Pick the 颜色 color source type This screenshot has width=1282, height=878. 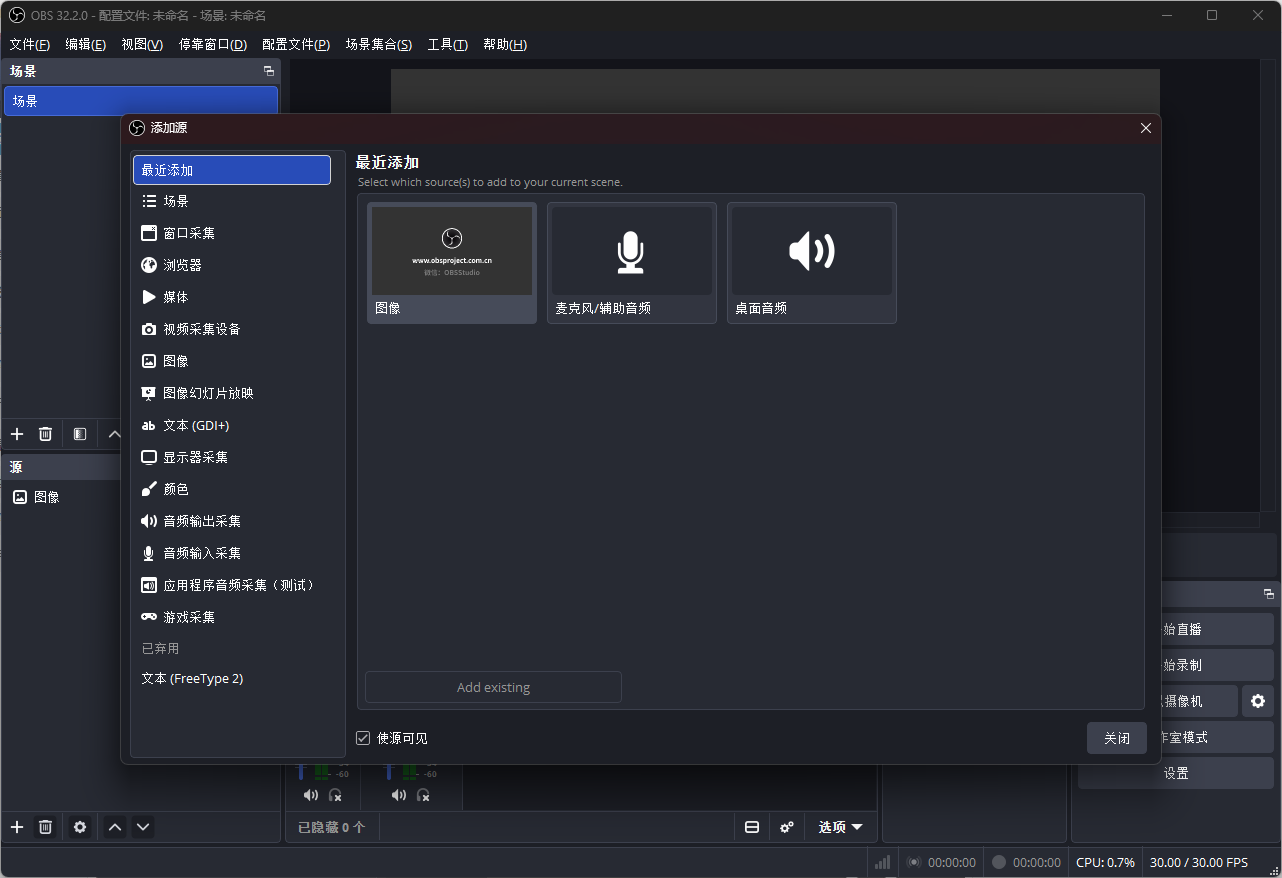tap(232, 489)
